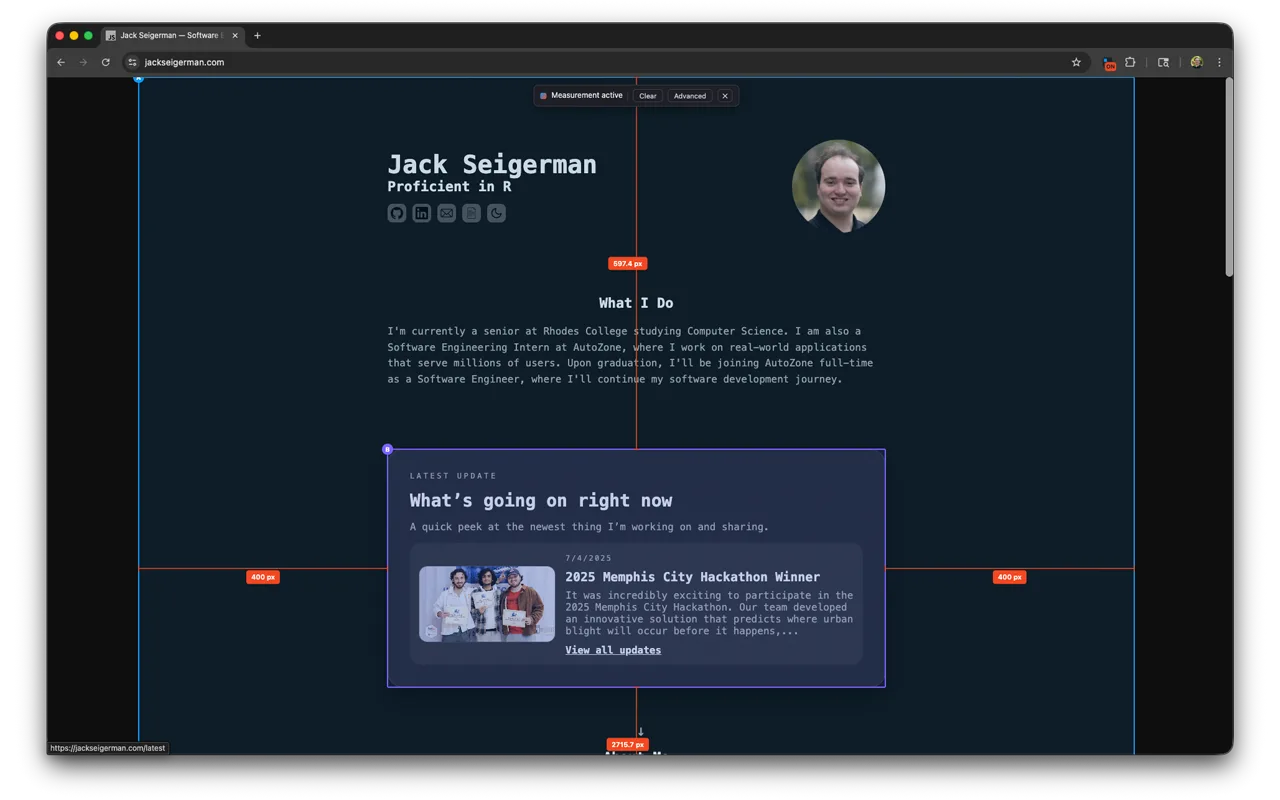This screenshot has height=800, width=1280.
Task: Go forward using the browser forward arrow
Action: (83, 62)
